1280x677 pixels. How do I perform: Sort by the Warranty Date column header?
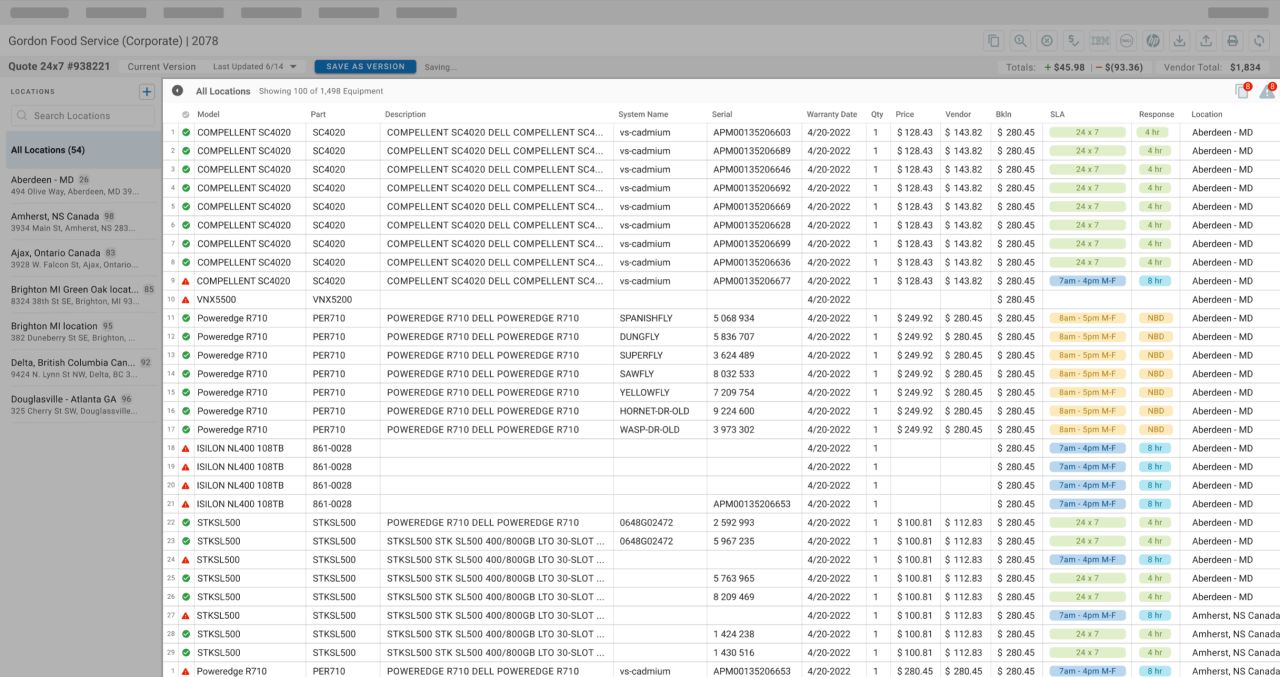(x=831, y=115)
